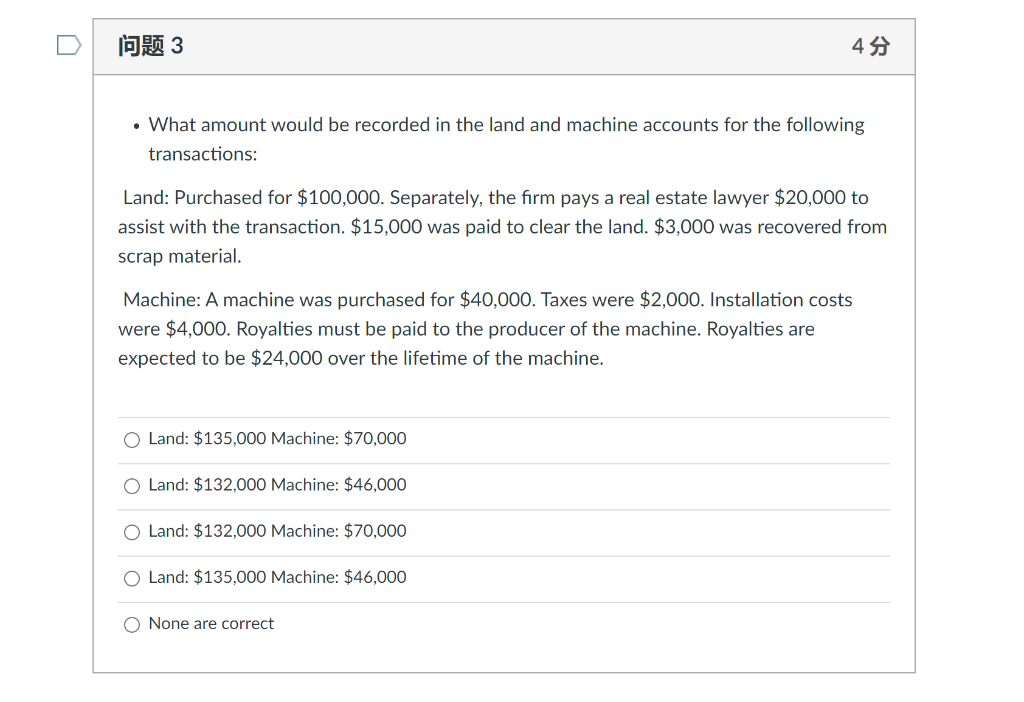Choose Land: $135,000 Machine: $46,000 radio button

(x=132, y=579)
